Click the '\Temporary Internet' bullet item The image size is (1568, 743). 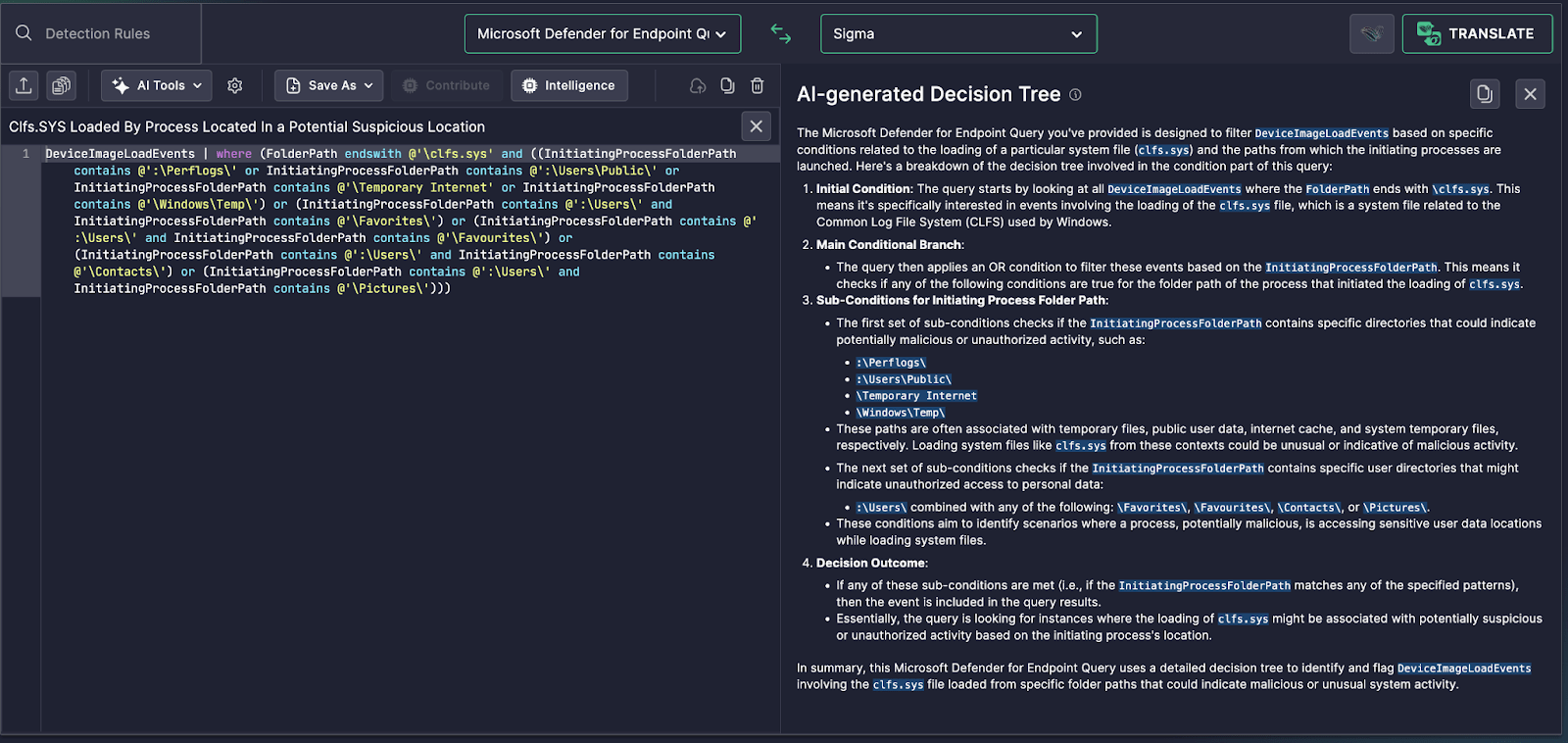(916, 396)
